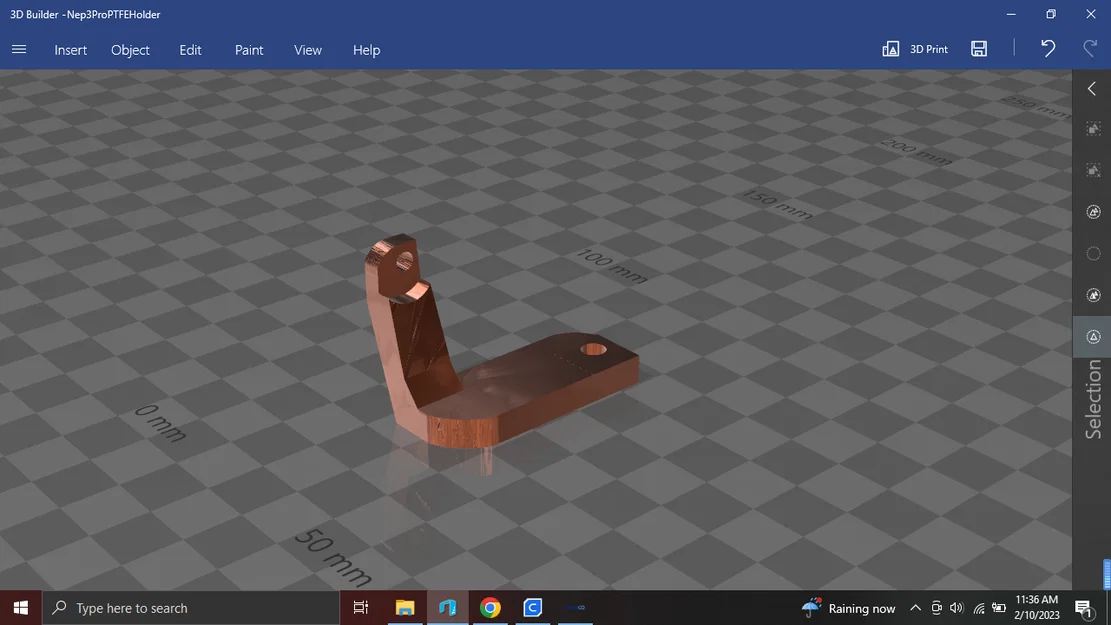The image size is (1111, 625).
Task: Open Google Chrome from the taskbar
Action: 490,608
